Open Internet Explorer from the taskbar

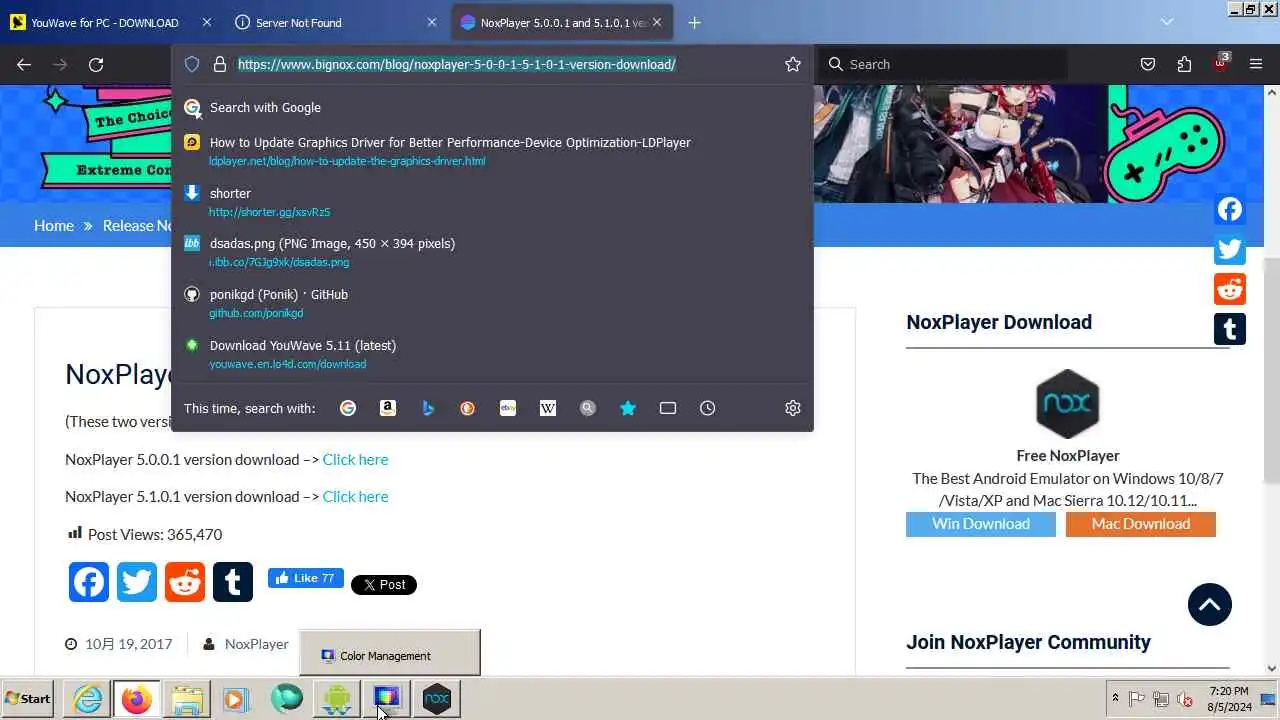point(88,699)
